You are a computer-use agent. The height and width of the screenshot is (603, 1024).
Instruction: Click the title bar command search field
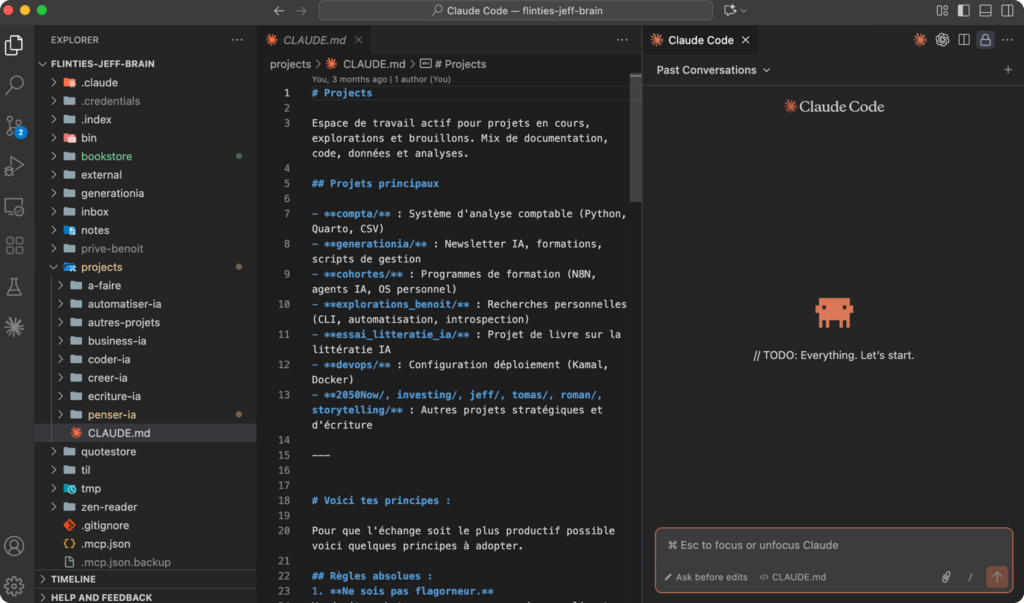(515, 10)
